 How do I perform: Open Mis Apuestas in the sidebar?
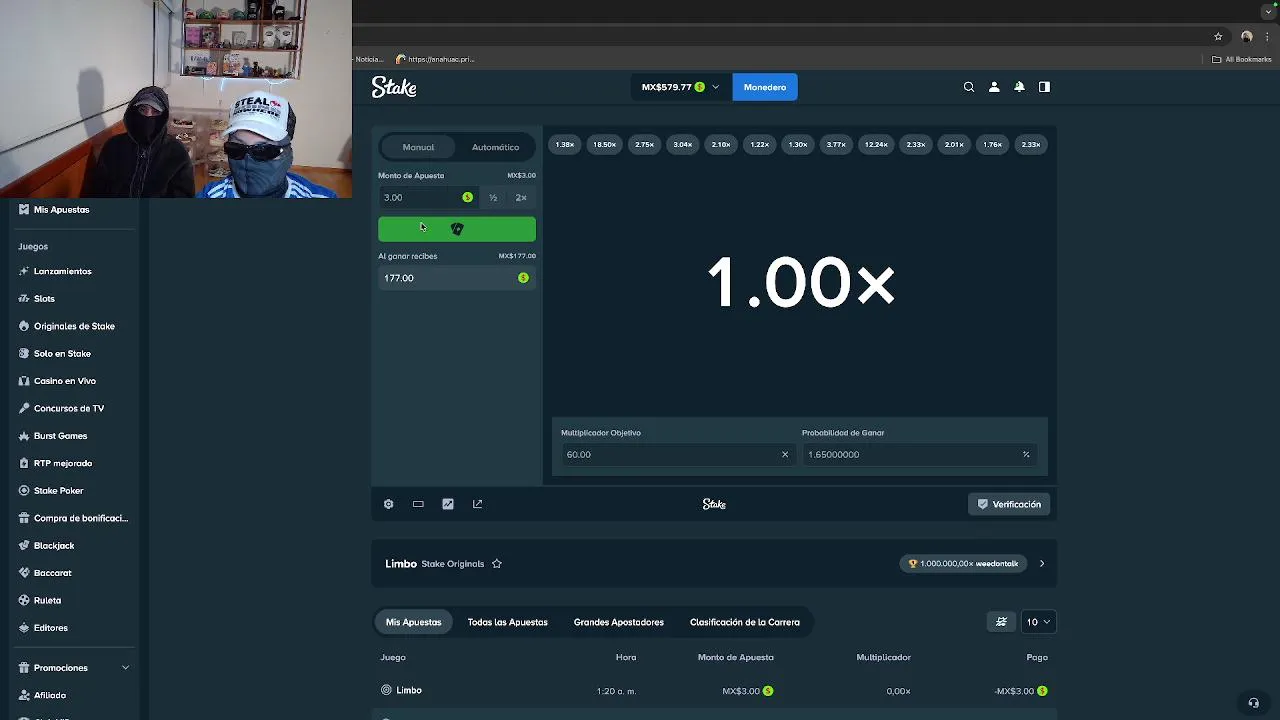(61, 210)
